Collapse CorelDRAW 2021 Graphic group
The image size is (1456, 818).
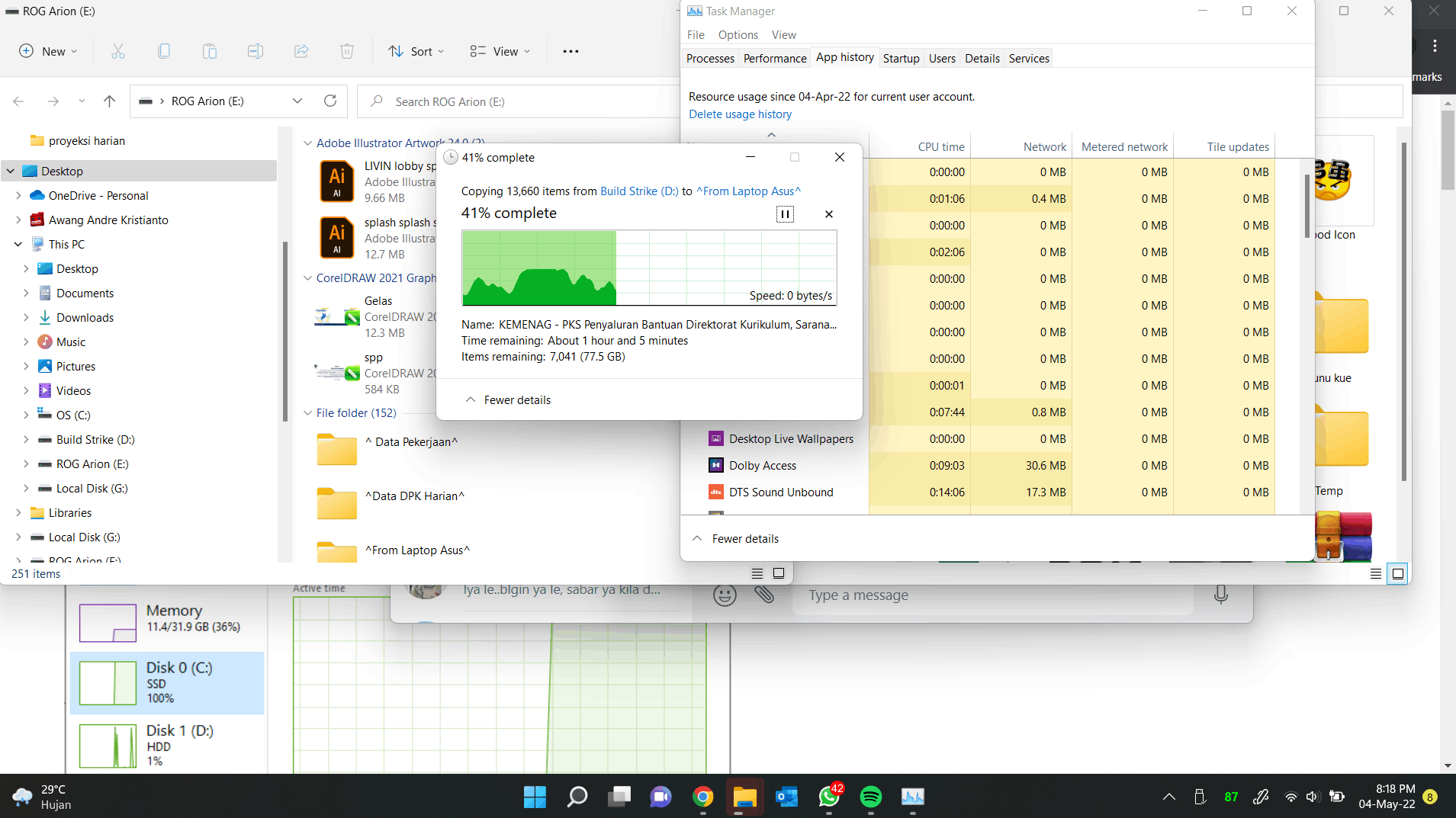point(307,278)
